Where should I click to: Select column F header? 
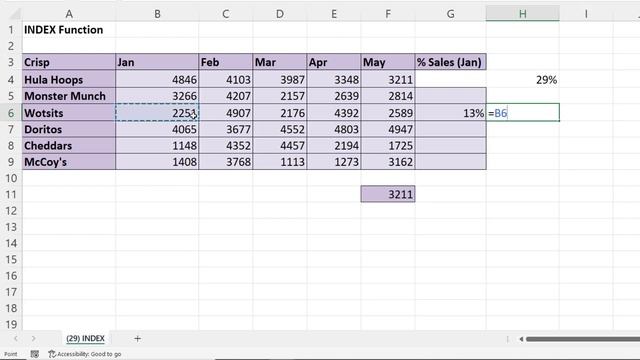pyautogui.click(x=388, y=14)
